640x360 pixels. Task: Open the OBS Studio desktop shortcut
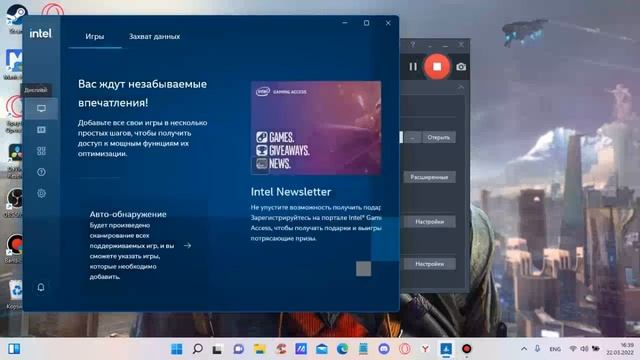[x=15, y=201]
